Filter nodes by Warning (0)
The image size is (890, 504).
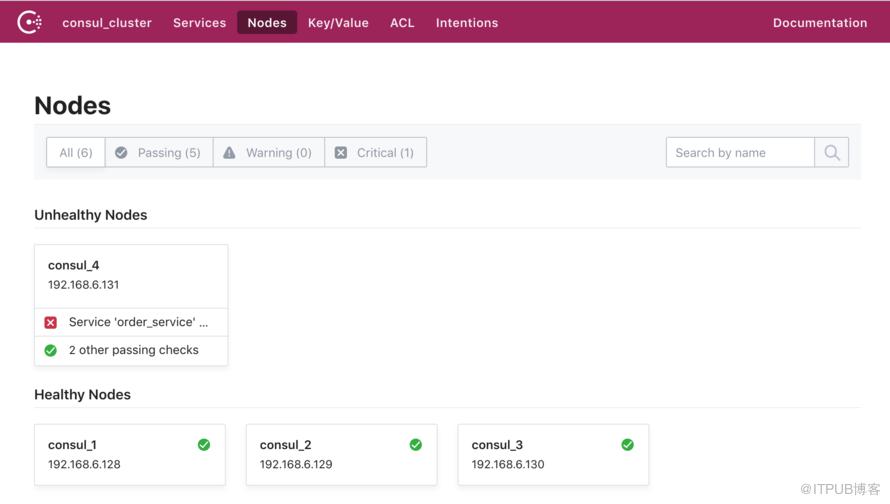coord(268,153)
